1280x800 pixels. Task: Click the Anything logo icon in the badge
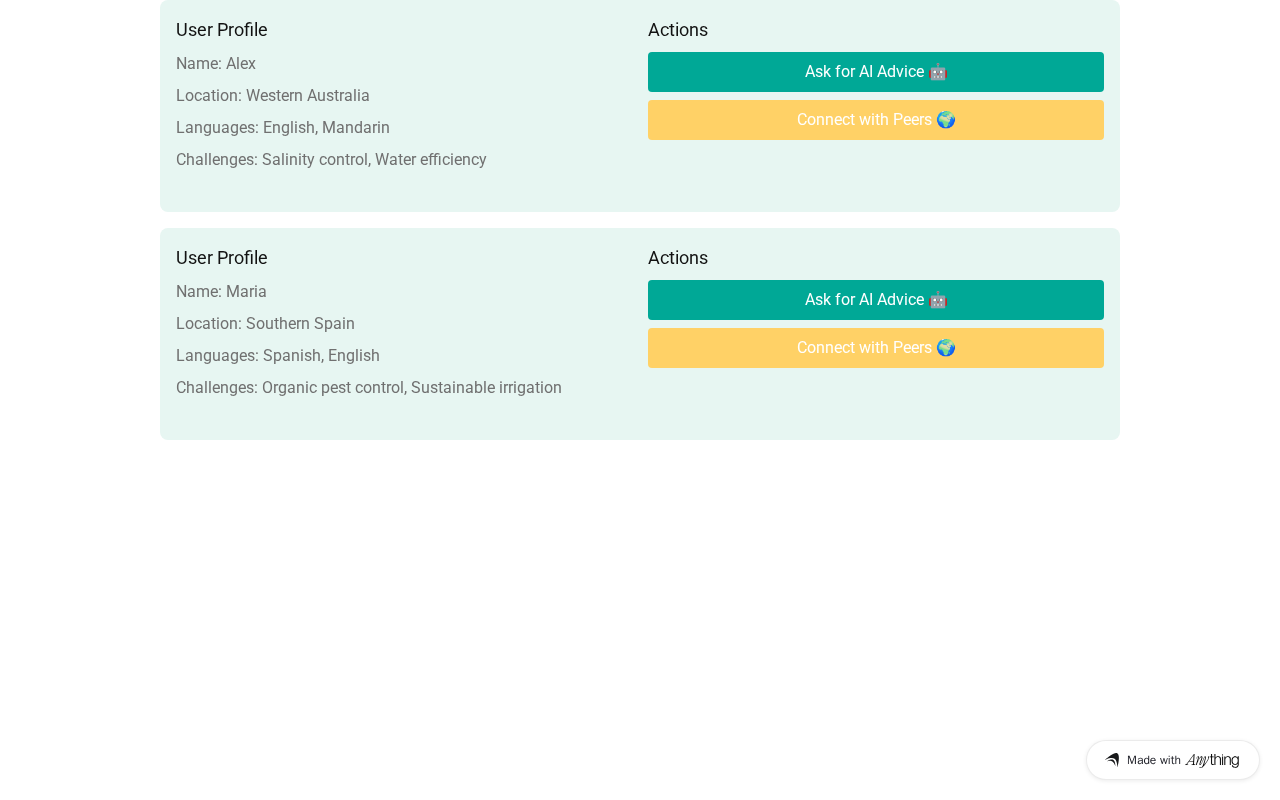click(x=1112, y=760)
